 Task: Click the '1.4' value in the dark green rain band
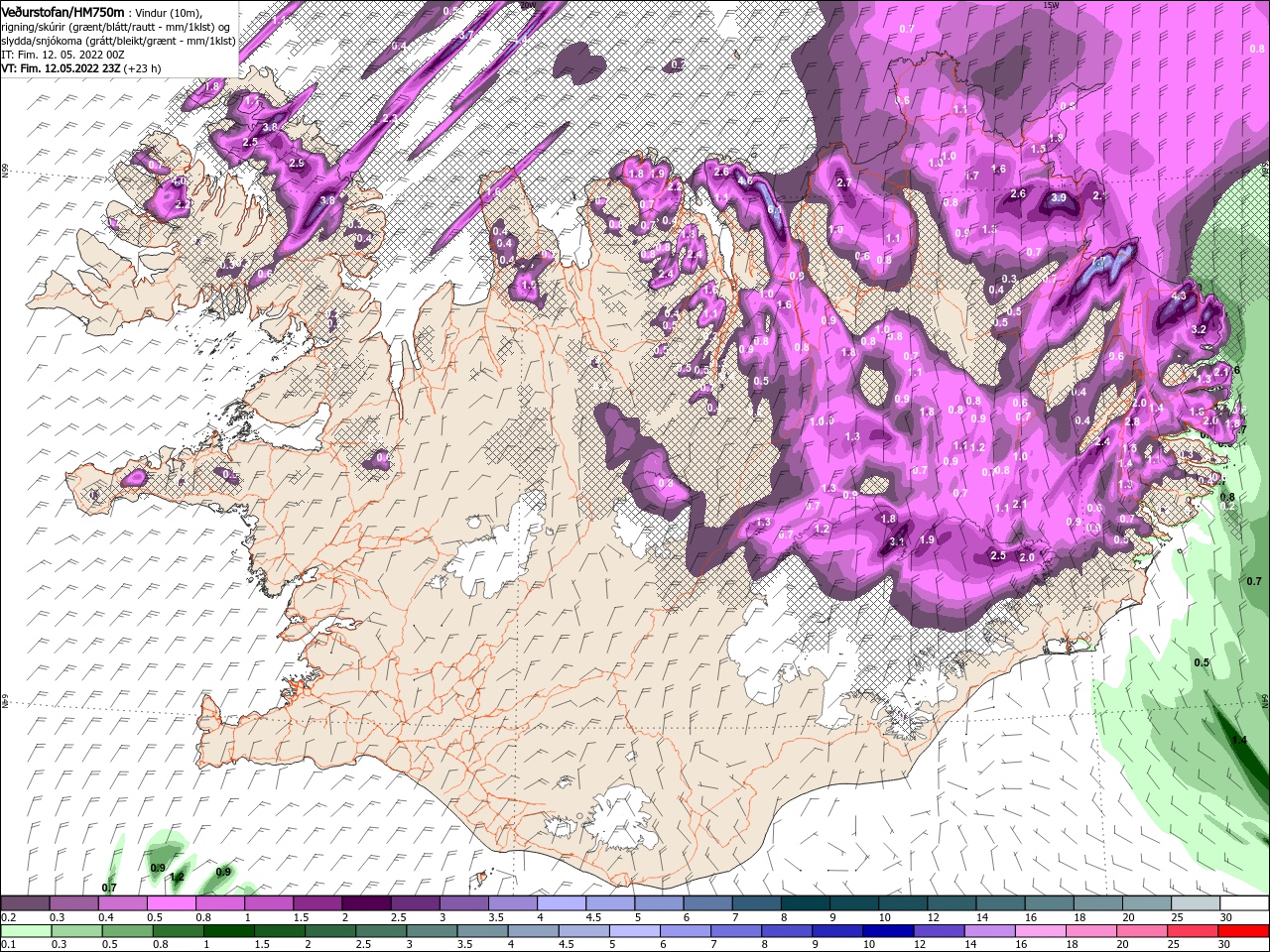tap(1239, 740)
